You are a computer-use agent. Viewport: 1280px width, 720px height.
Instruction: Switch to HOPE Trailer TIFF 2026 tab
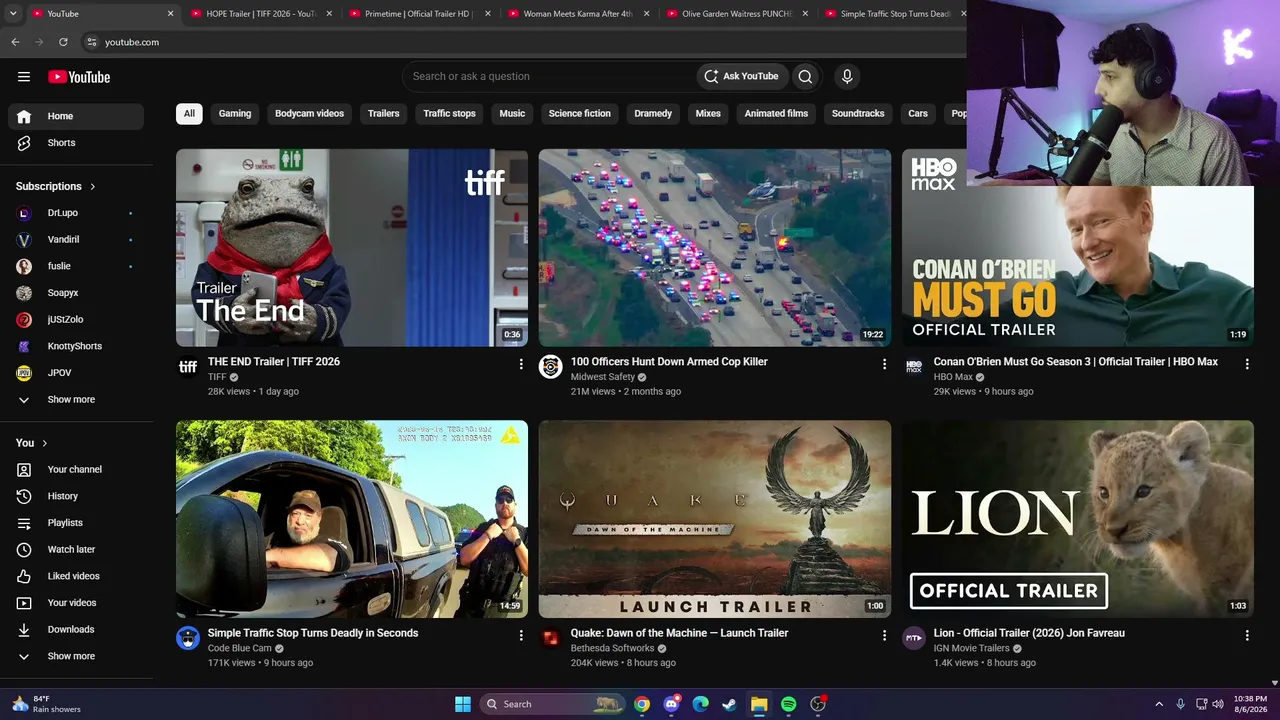click(x=260, y=14)
